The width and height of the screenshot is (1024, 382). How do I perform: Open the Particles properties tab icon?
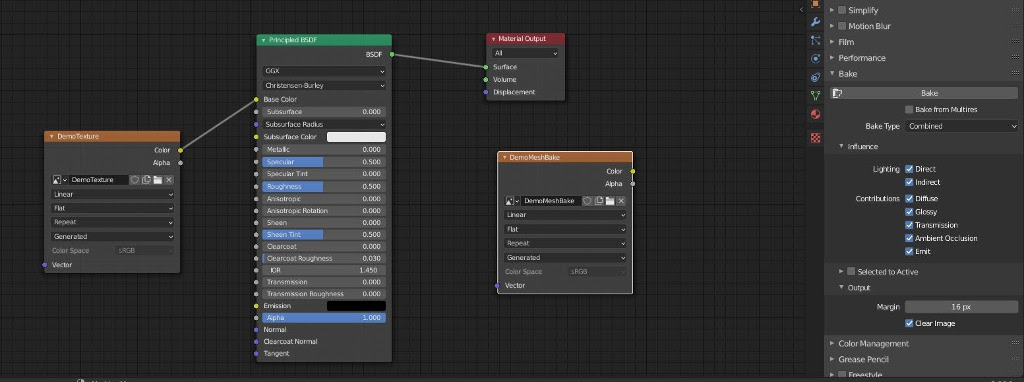815,40
